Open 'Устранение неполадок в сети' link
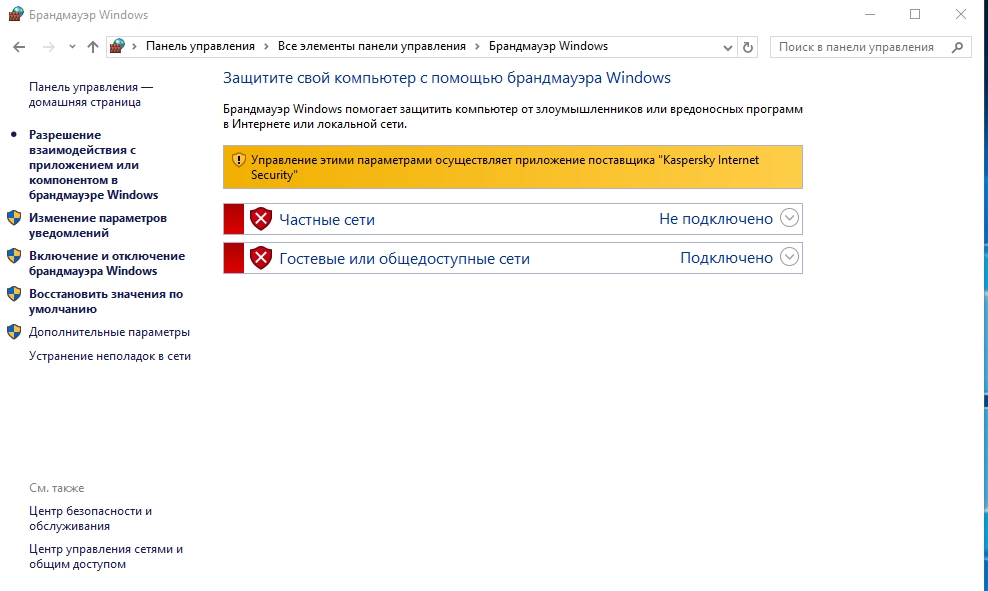Screen dimensions: 988x591 pos(110,356)
